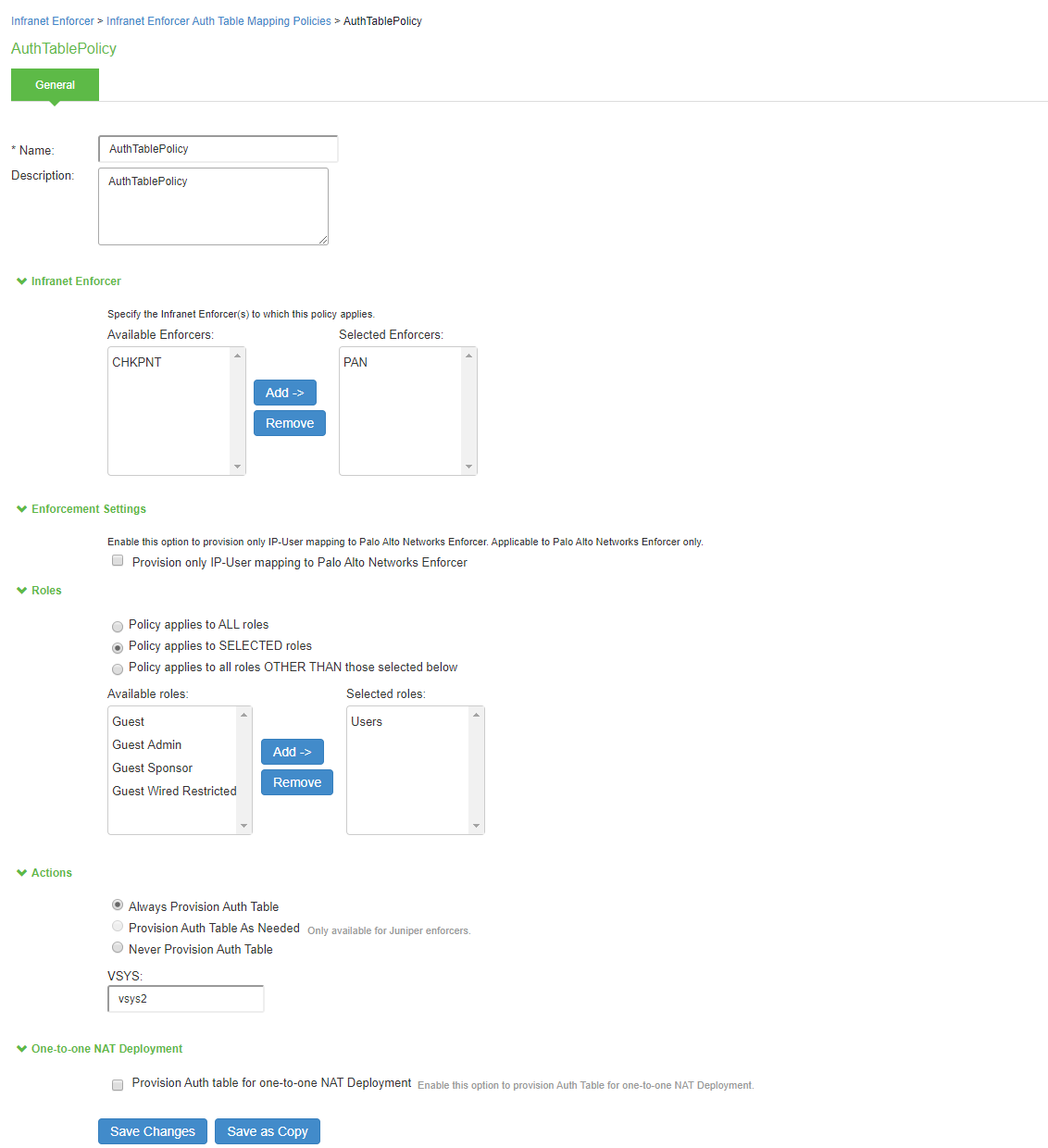Collapse One-to-one NAT Deployment section chevron

[21, 1049]
